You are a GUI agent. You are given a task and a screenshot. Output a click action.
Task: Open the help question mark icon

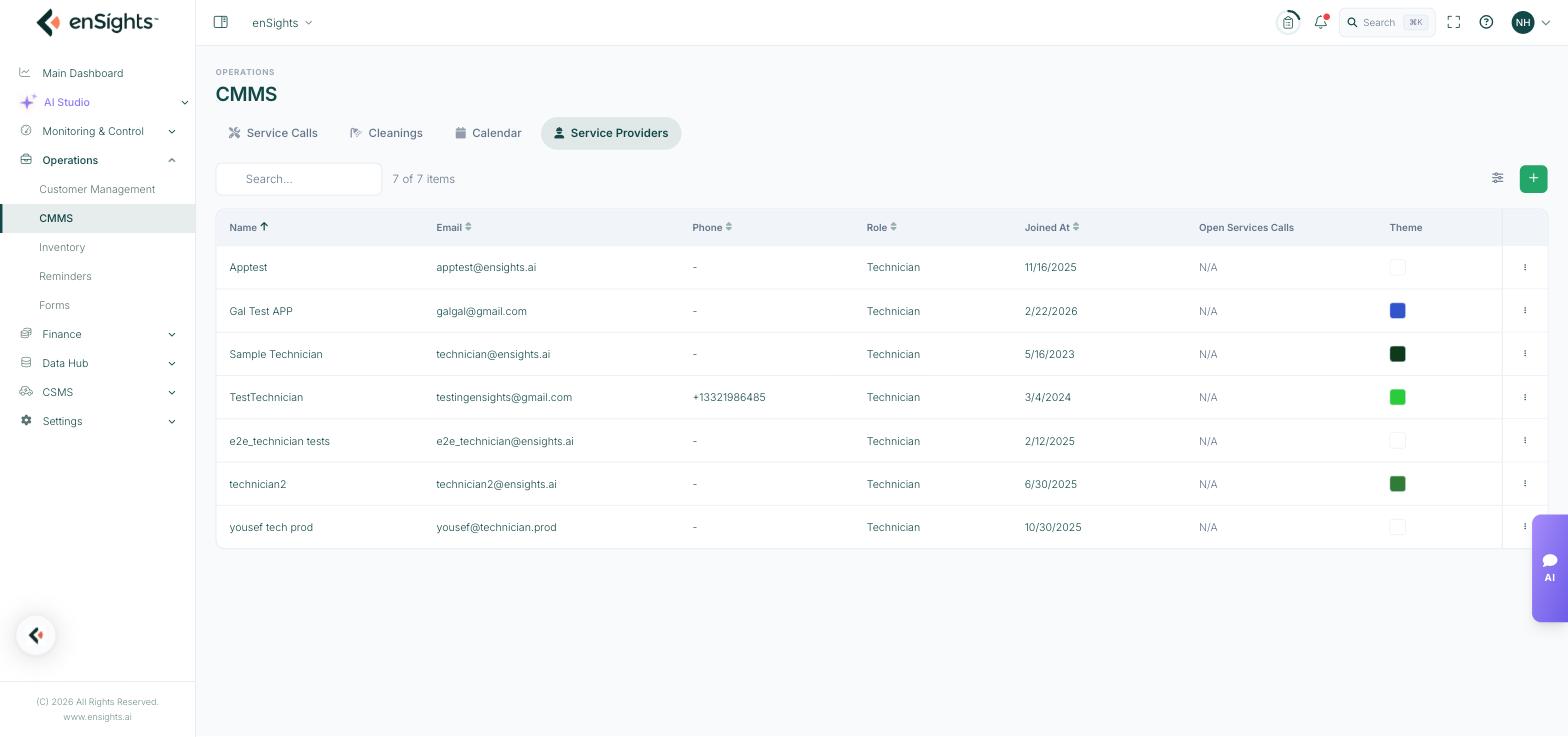coord(1486,22)
